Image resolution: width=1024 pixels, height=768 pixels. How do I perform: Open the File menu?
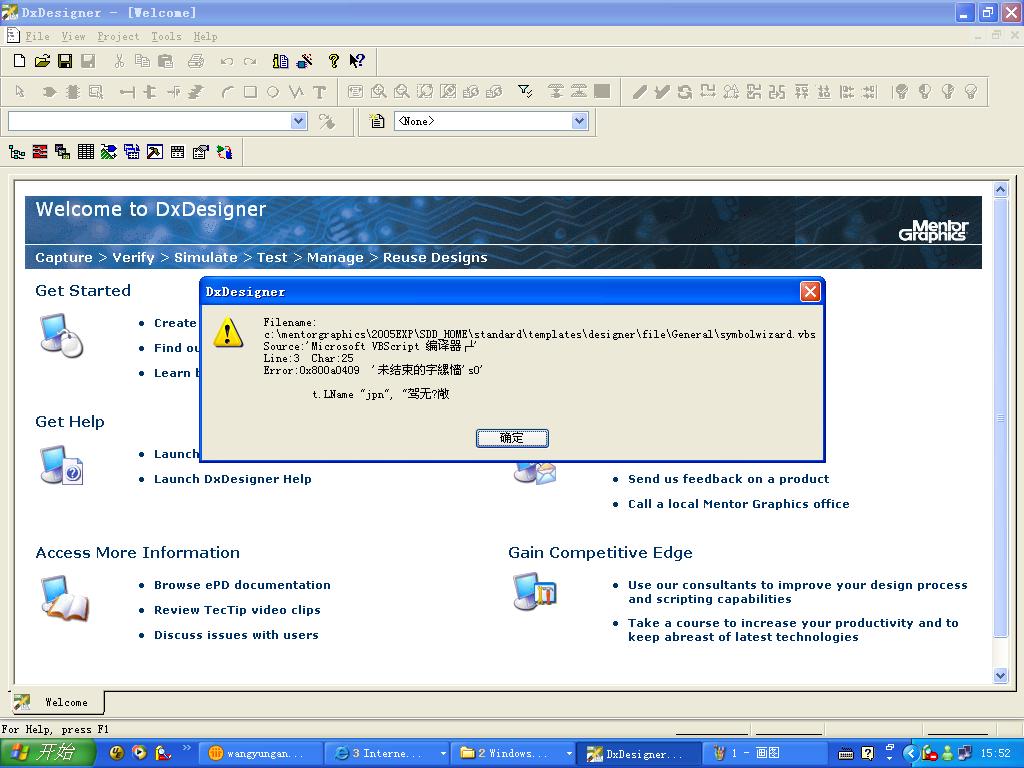click(x=37, y=37)
